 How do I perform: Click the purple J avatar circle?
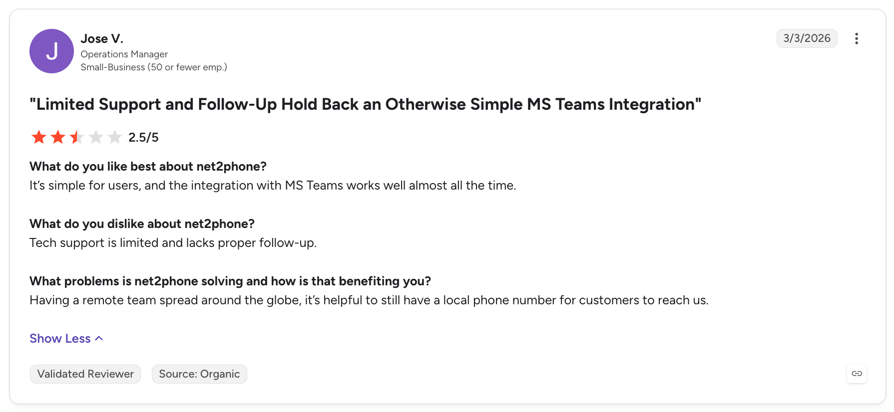click(x=51, y=51)
